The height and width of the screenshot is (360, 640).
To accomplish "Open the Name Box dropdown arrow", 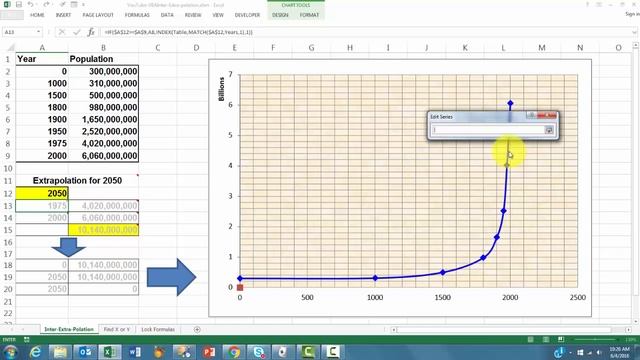I will coord(38,32).
